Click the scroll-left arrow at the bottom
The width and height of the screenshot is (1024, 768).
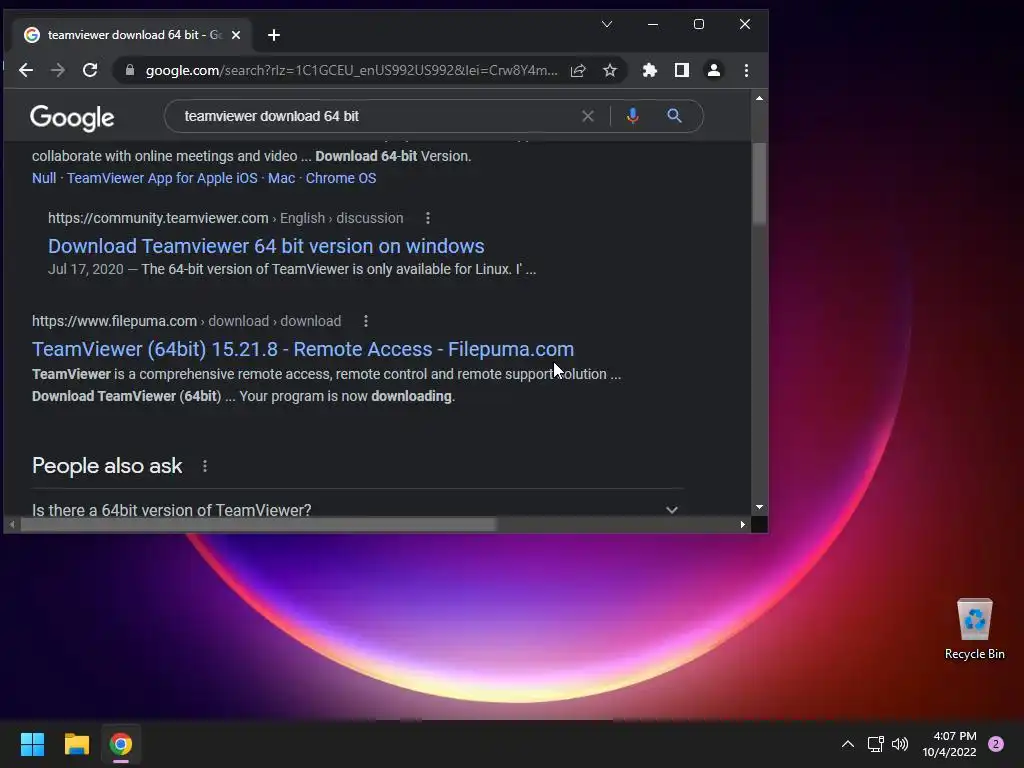coord(12,524)
